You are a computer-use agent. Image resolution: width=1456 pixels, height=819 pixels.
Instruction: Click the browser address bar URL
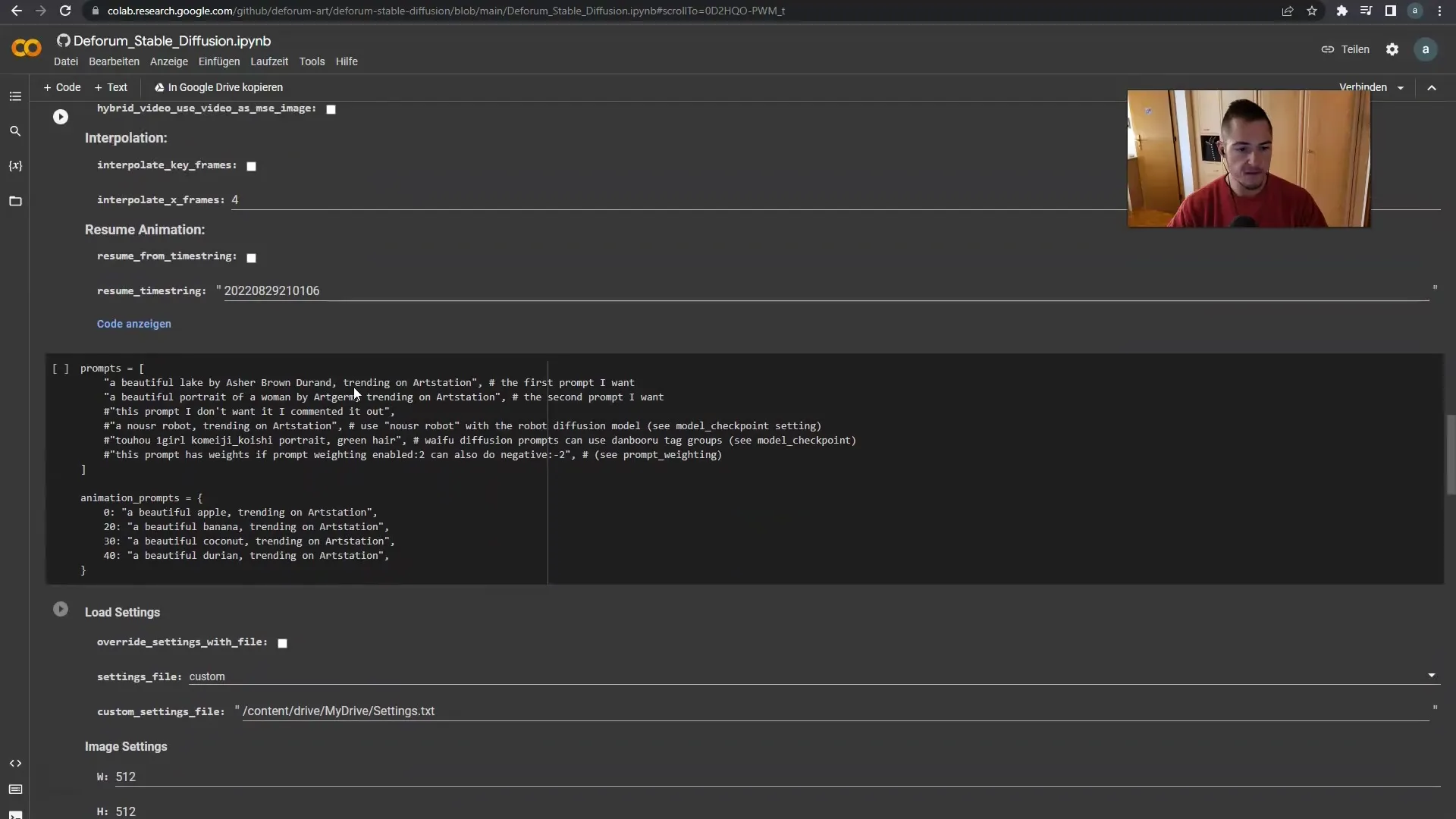pyautogui.click(x=446, y=11)
